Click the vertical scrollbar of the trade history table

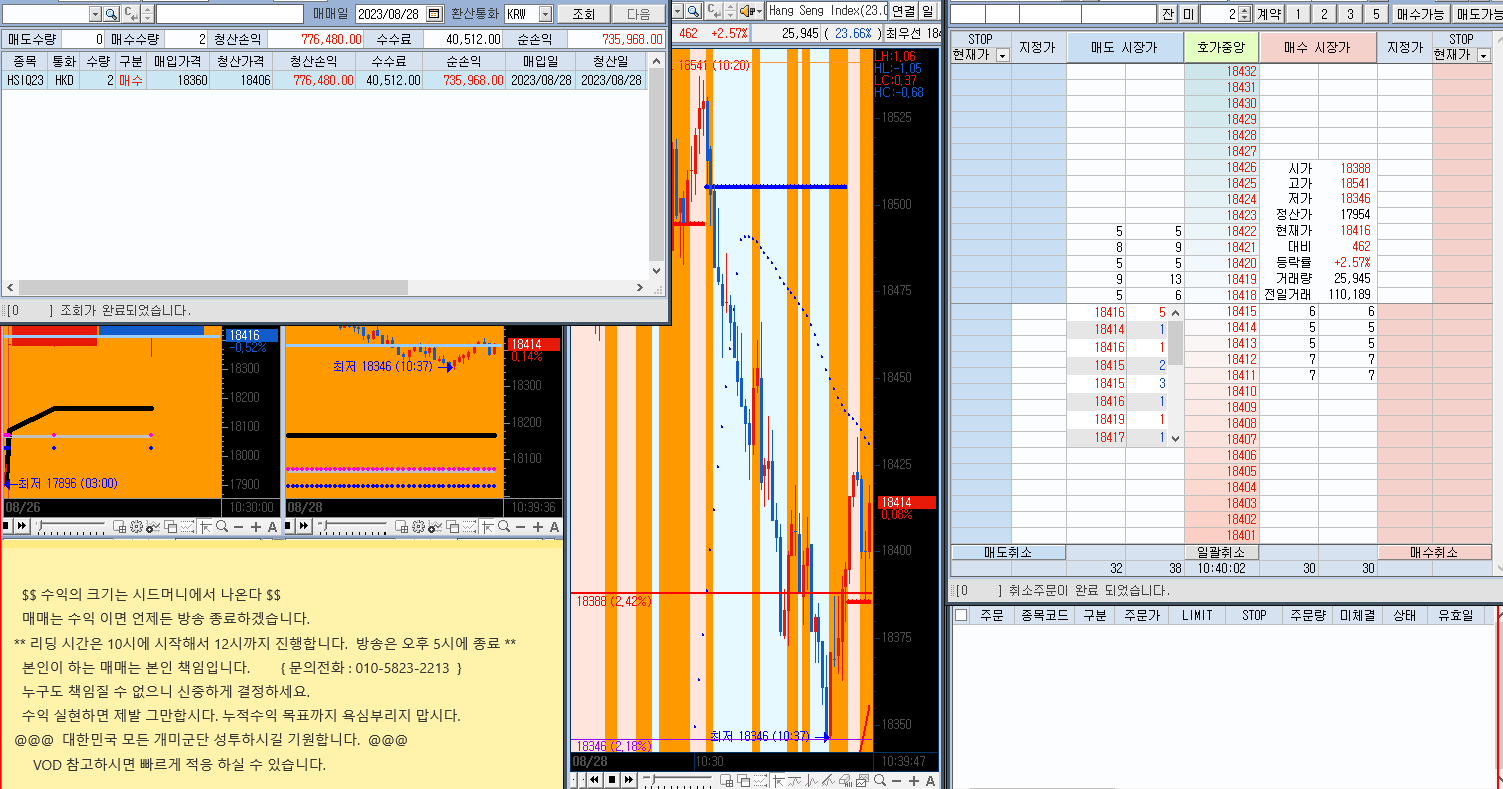pos(656,167)
